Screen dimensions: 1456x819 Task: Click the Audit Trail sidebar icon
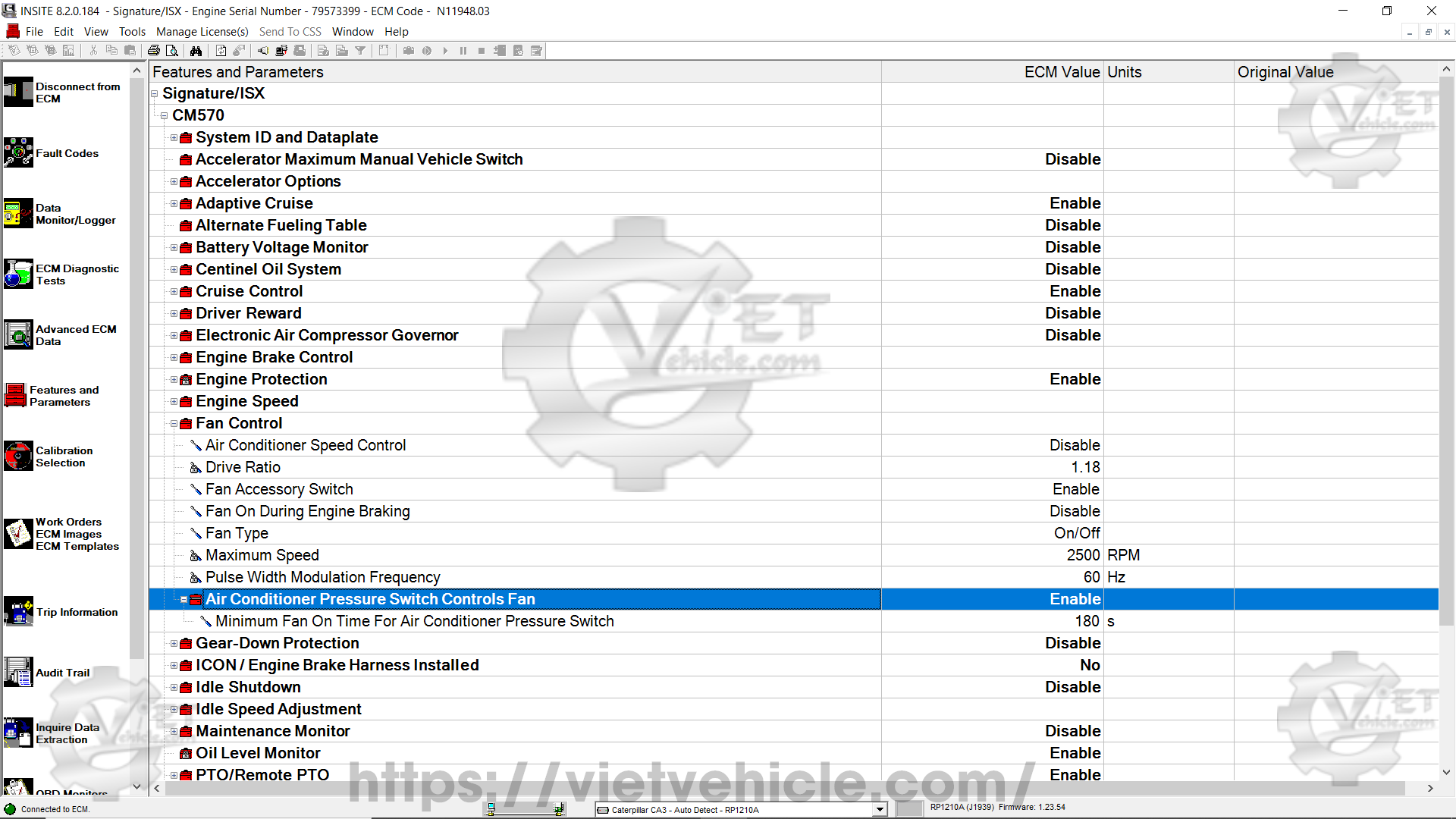click(19, 672)
